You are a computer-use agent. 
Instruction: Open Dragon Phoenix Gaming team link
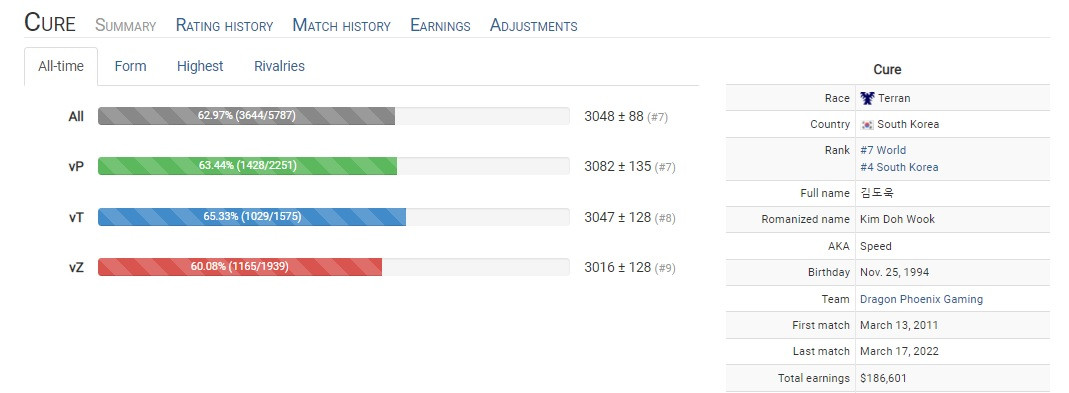(922, 299)
